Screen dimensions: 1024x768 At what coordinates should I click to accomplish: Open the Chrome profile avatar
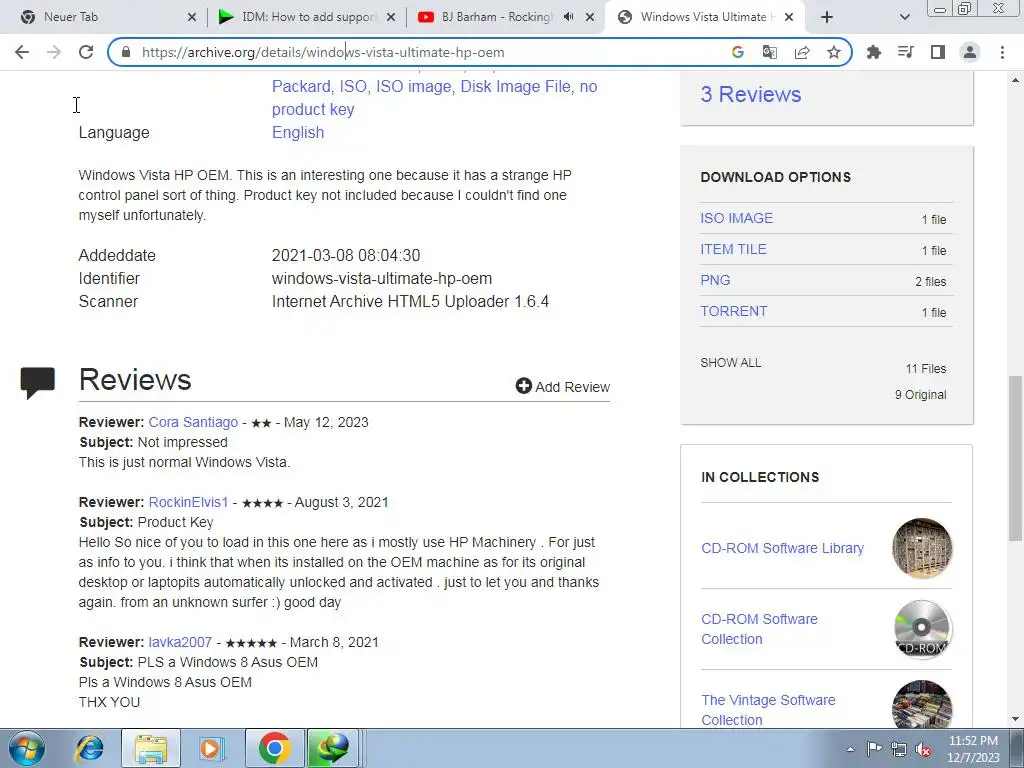pos(970,52)
